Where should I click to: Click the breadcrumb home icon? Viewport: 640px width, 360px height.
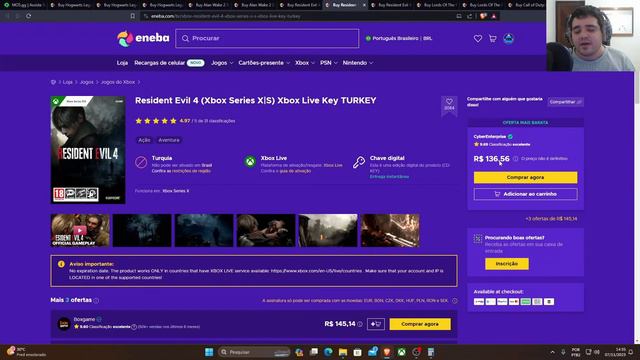point(53,82)
